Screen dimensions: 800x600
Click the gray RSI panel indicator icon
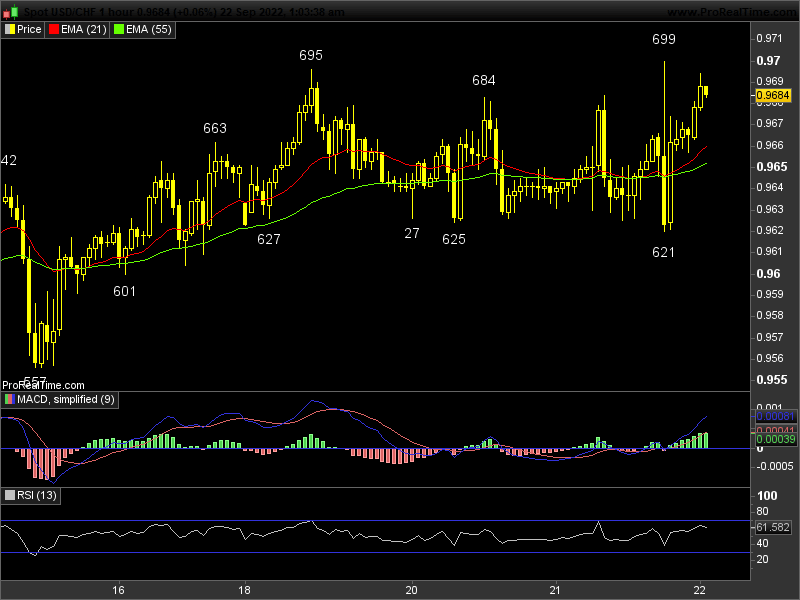click(10, 494)
